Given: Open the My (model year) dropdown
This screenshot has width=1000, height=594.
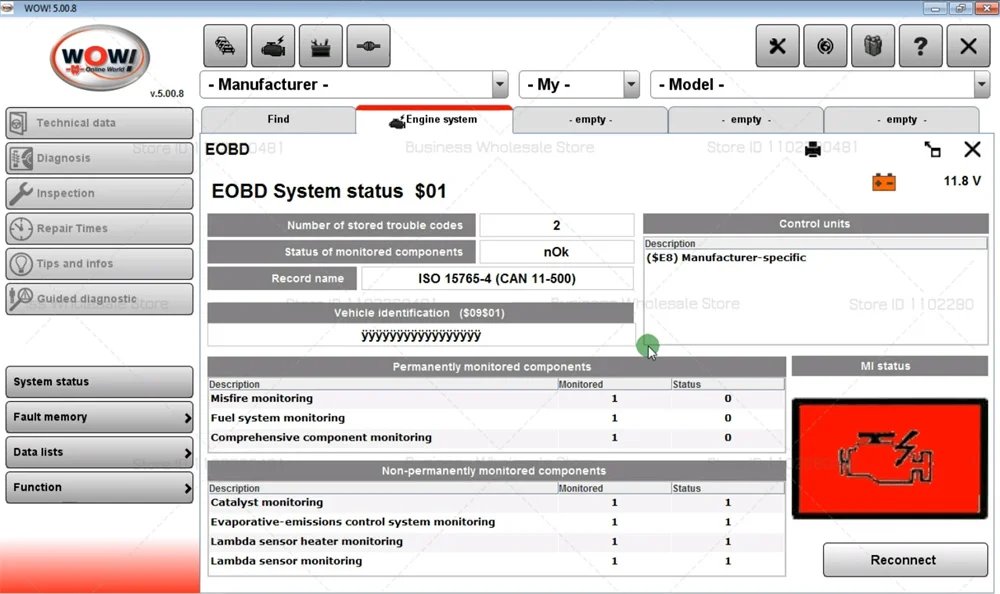Looking at the screenshot, I should click(579, 84).
